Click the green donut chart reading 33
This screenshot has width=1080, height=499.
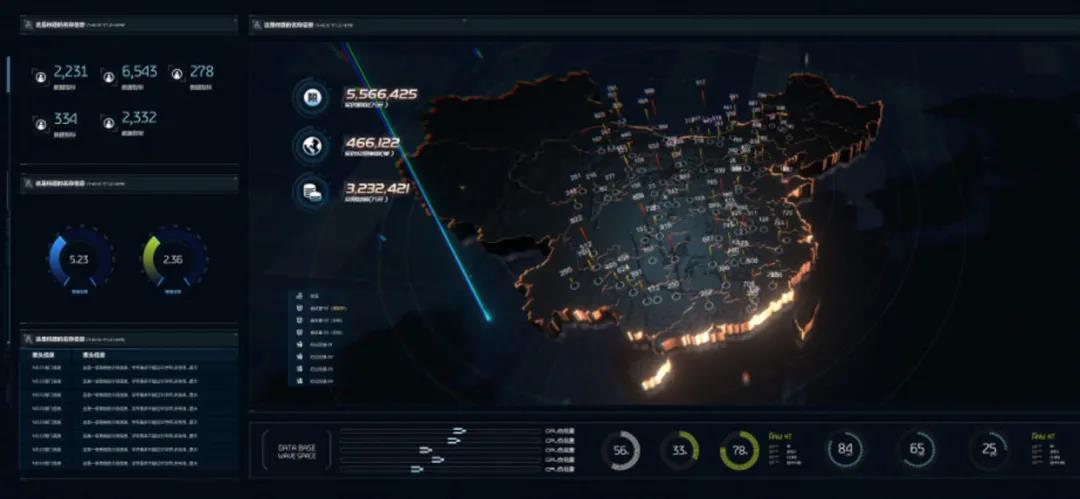[x=680, y=451]
